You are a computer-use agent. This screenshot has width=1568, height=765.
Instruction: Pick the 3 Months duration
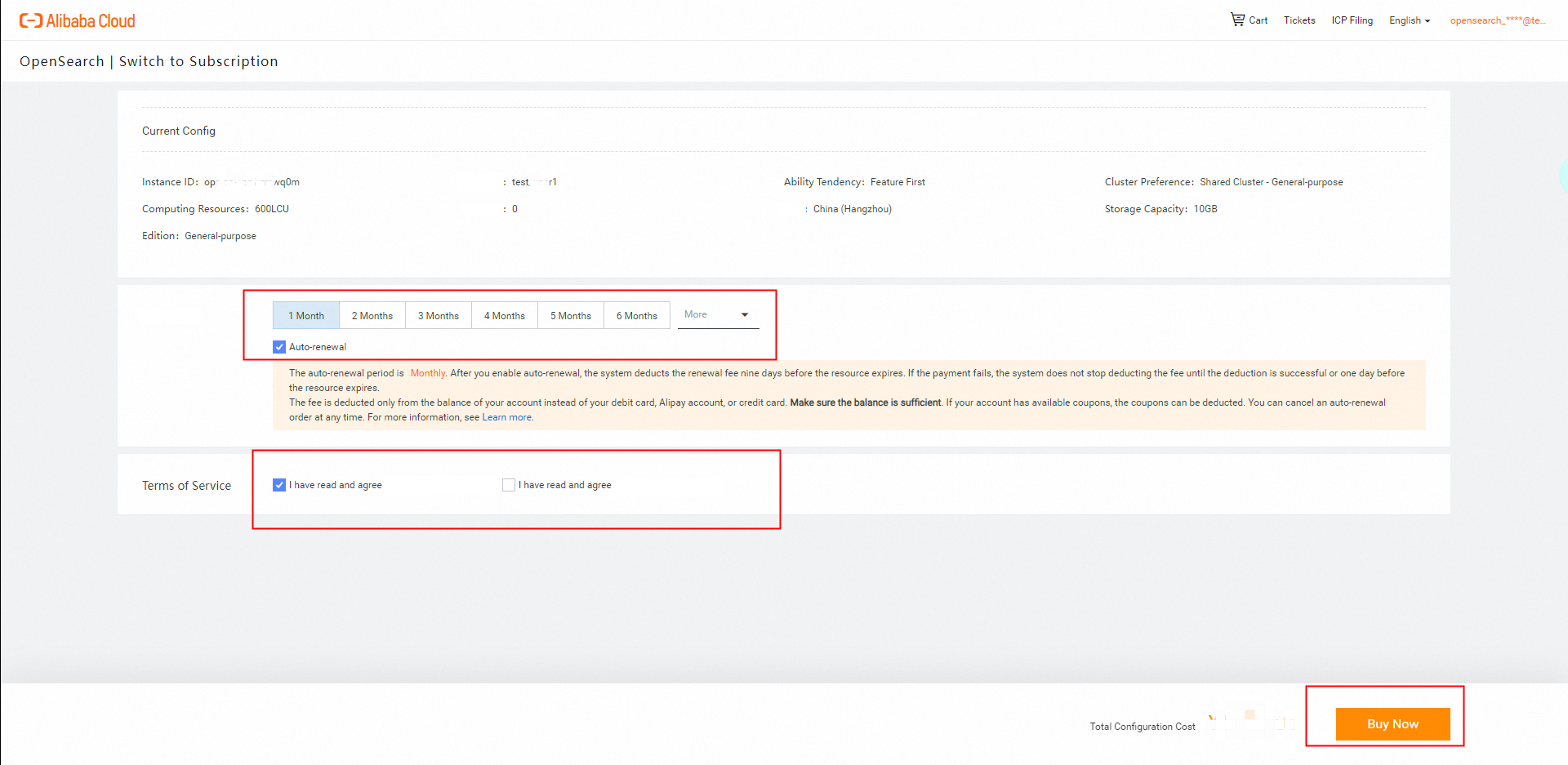[439, 315]
